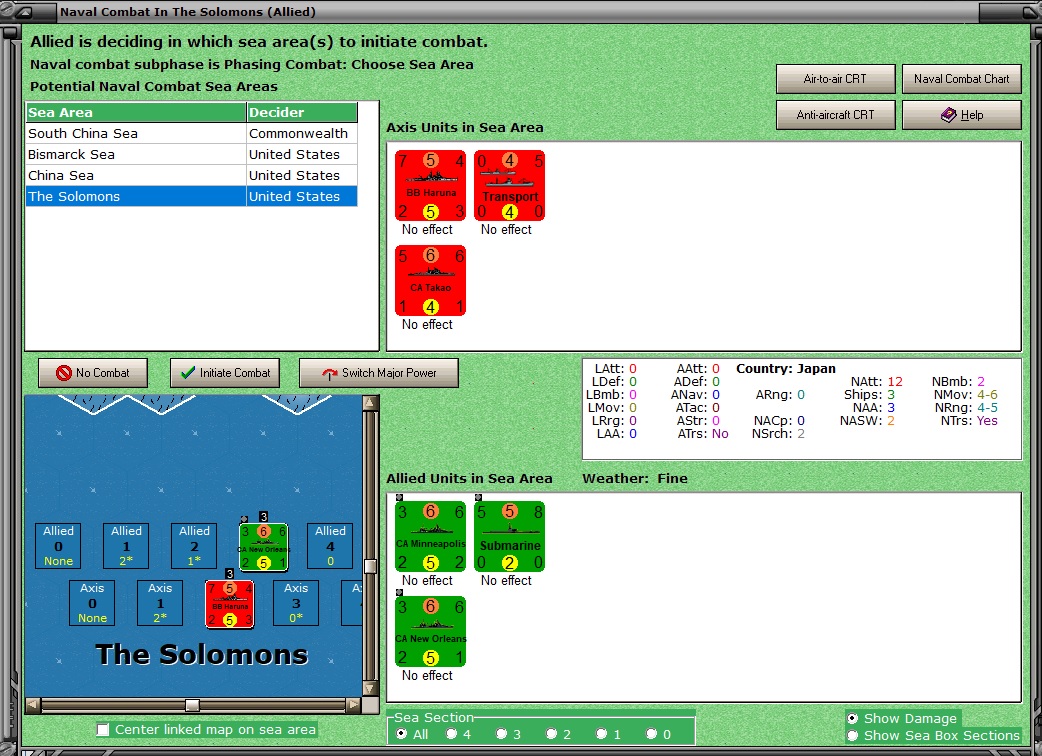Click map vertical scrollbar down arrow
The image size is (1042, 756).
coord(371,688)
